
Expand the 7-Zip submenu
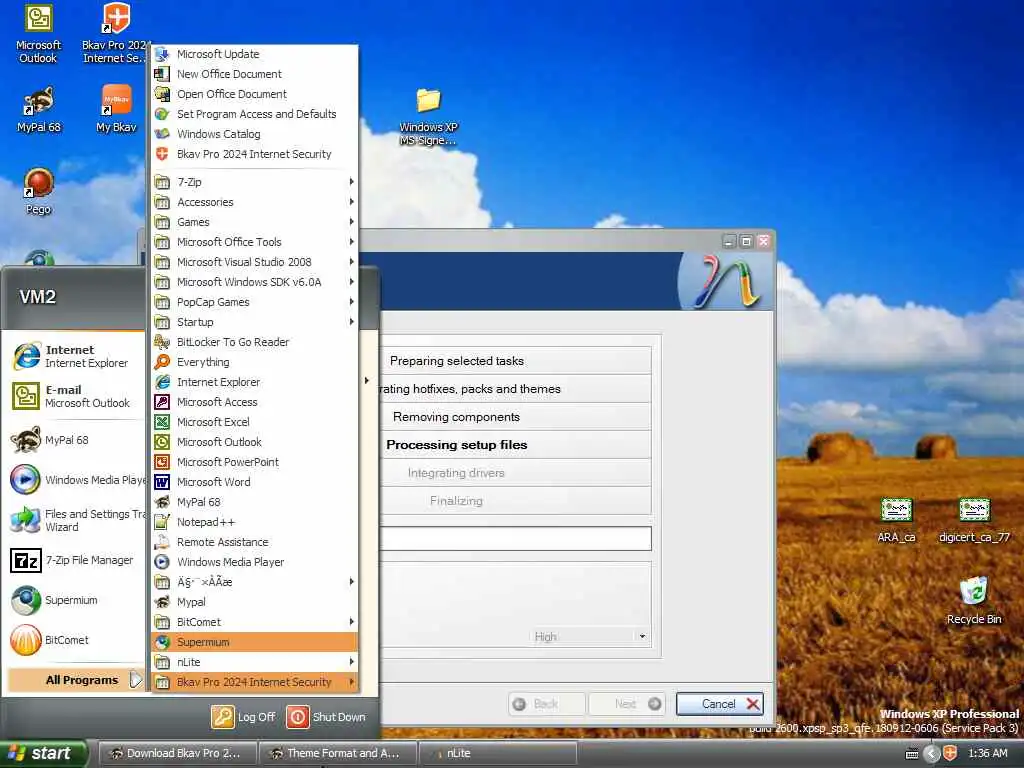pyautogui.click(x=255, y=182)
